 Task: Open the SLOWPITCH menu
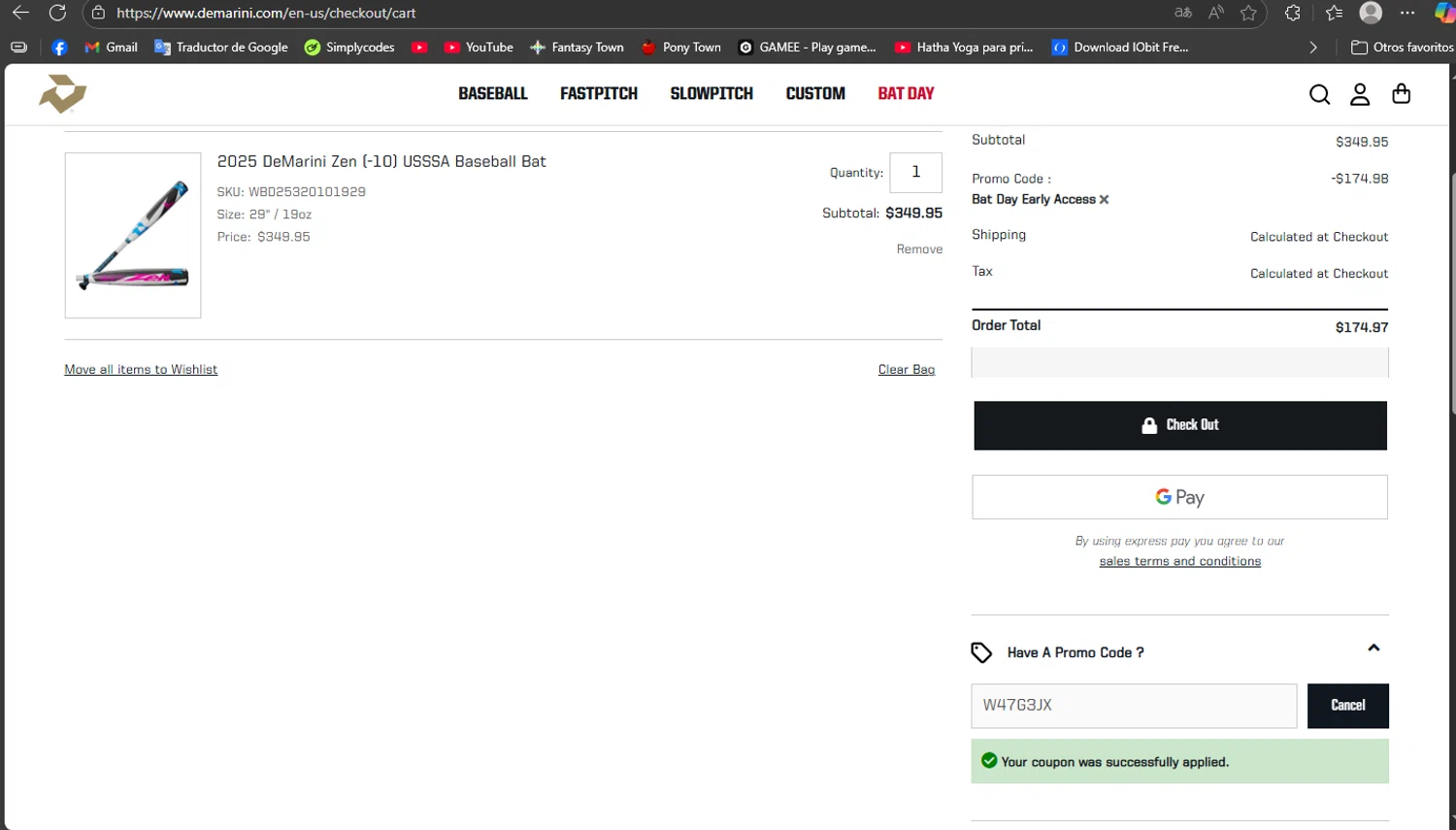(711, 94)
